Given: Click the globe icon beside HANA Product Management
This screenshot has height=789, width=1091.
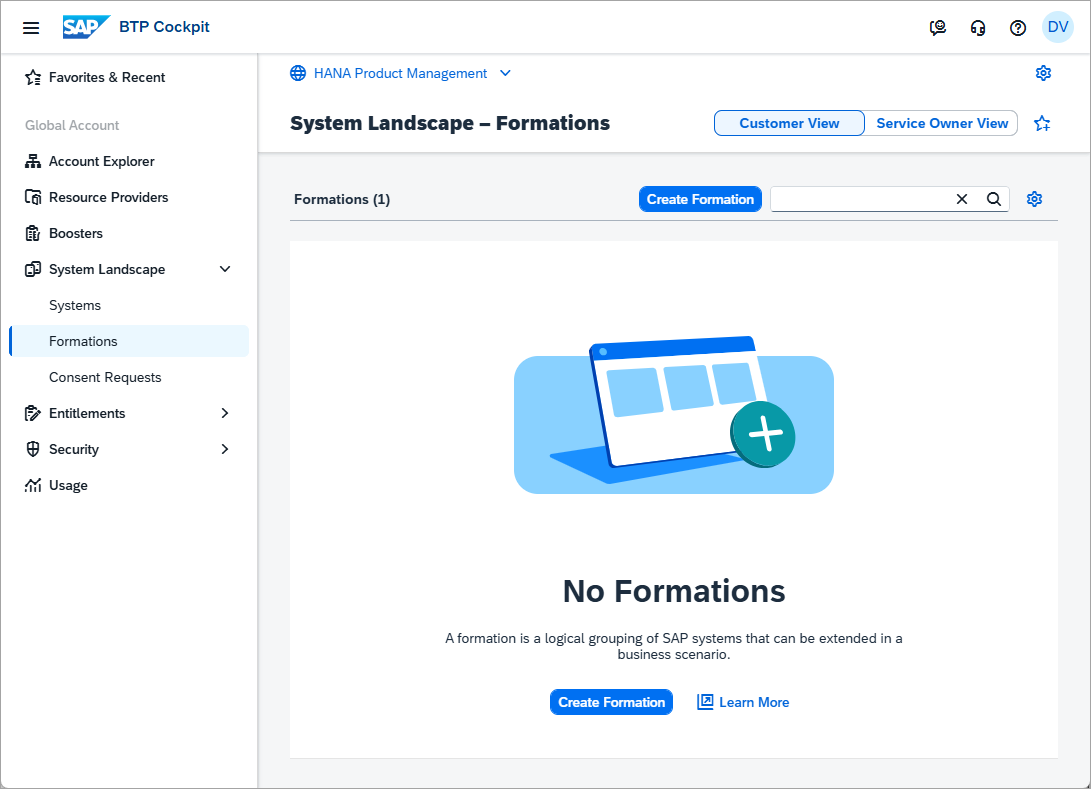Looking at the screenshot, I should [298, 73].
